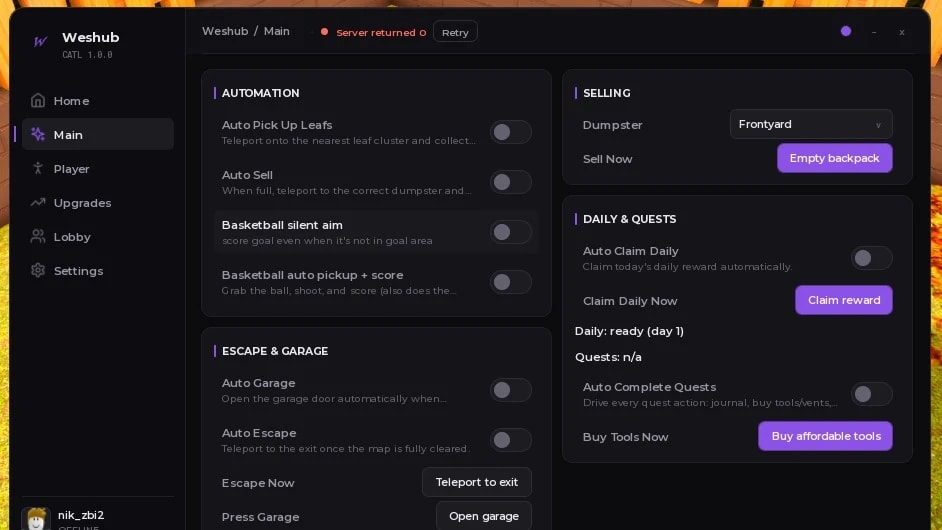Select the Main sparkle icon
The height and width of the screenshot is (530, 942).
coord(38,135)
